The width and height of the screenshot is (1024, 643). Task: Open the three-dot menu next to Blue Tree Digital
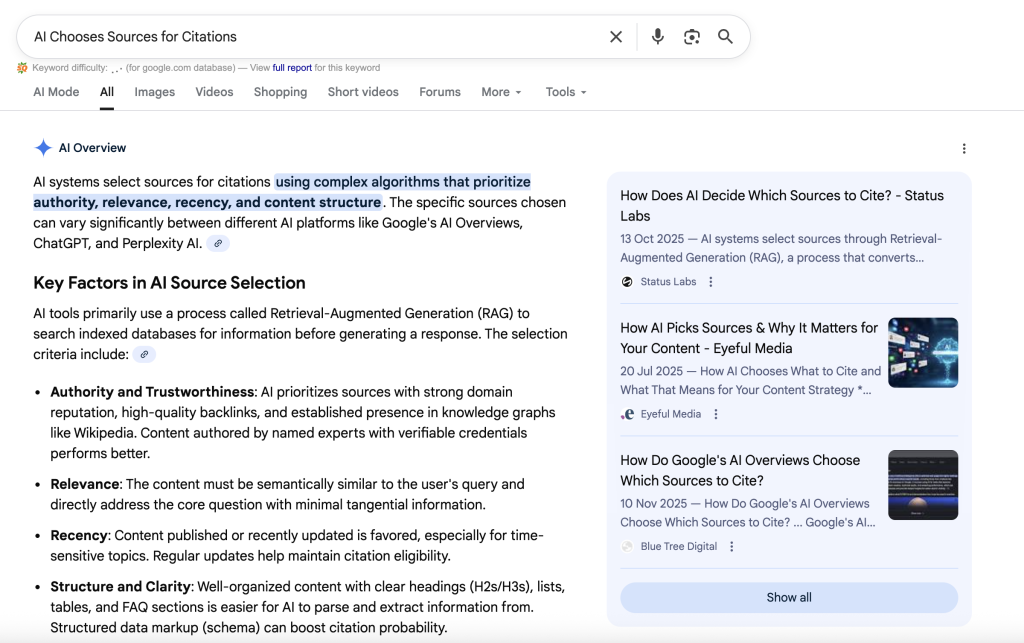[x=731, y=546]
